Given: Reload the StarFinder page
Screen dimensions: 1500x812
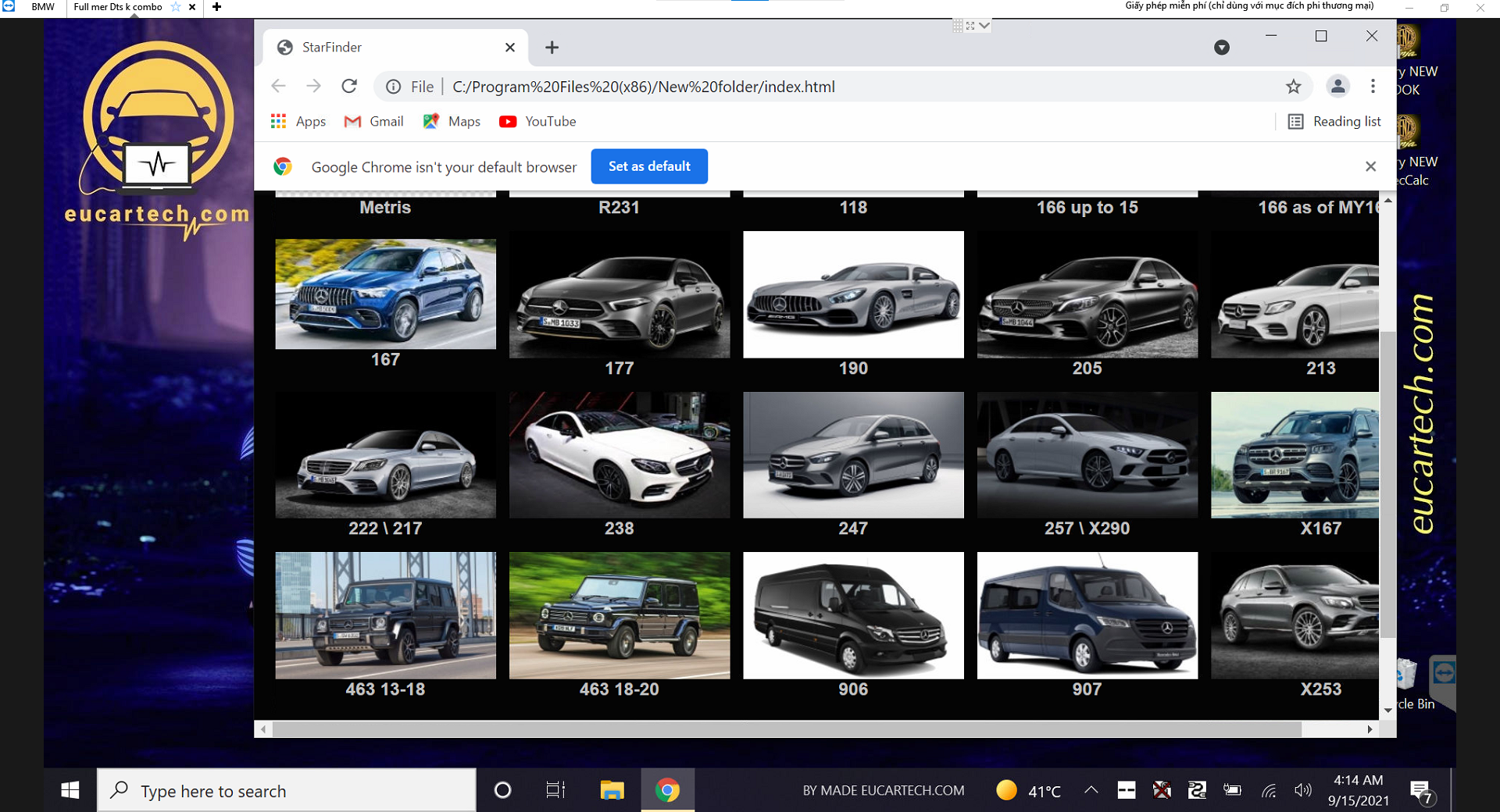Looking at the screenshot, I should [349, 86].
